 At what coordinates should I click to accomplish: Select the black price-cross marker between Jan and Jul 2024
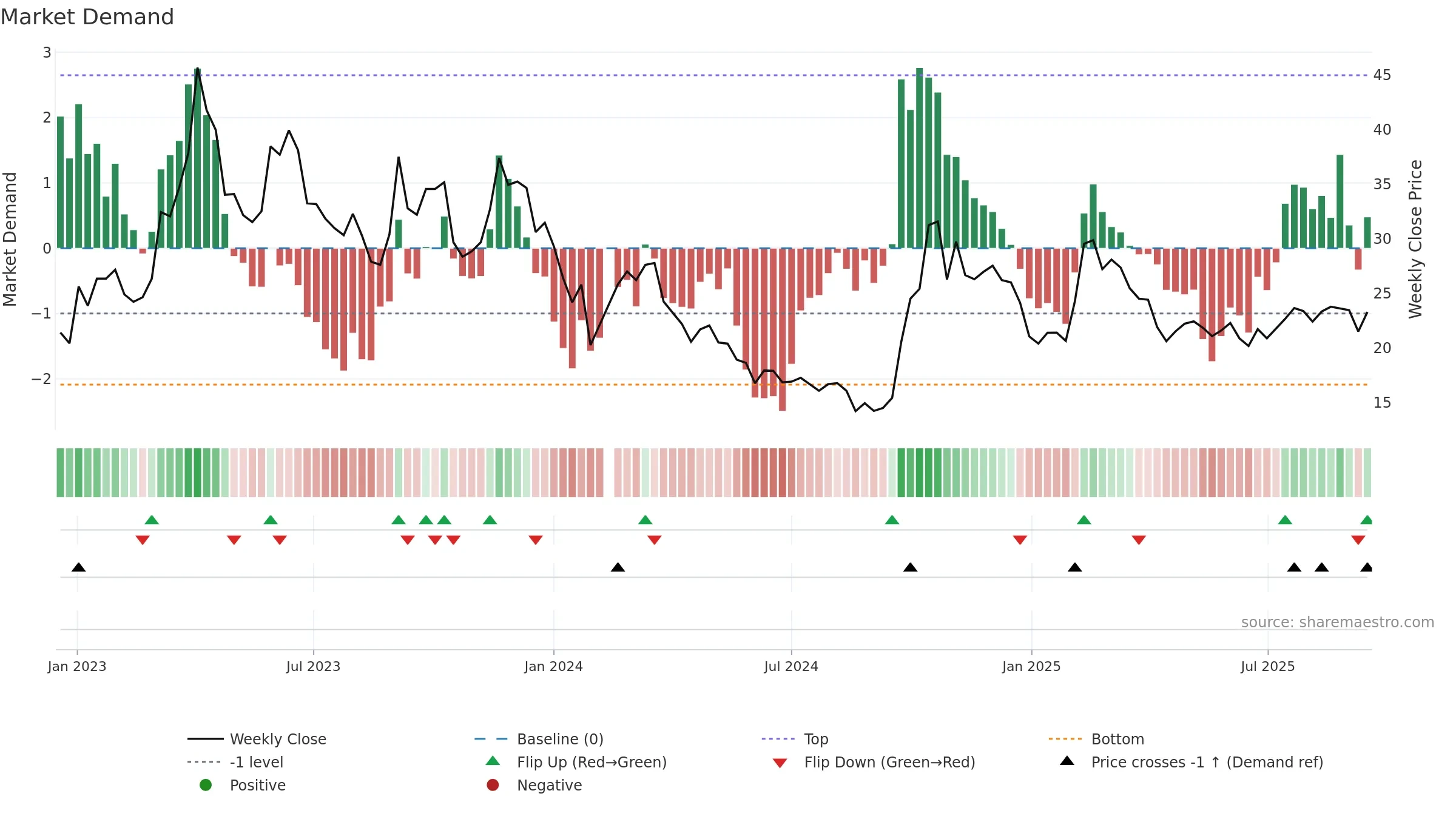(618, 567)
